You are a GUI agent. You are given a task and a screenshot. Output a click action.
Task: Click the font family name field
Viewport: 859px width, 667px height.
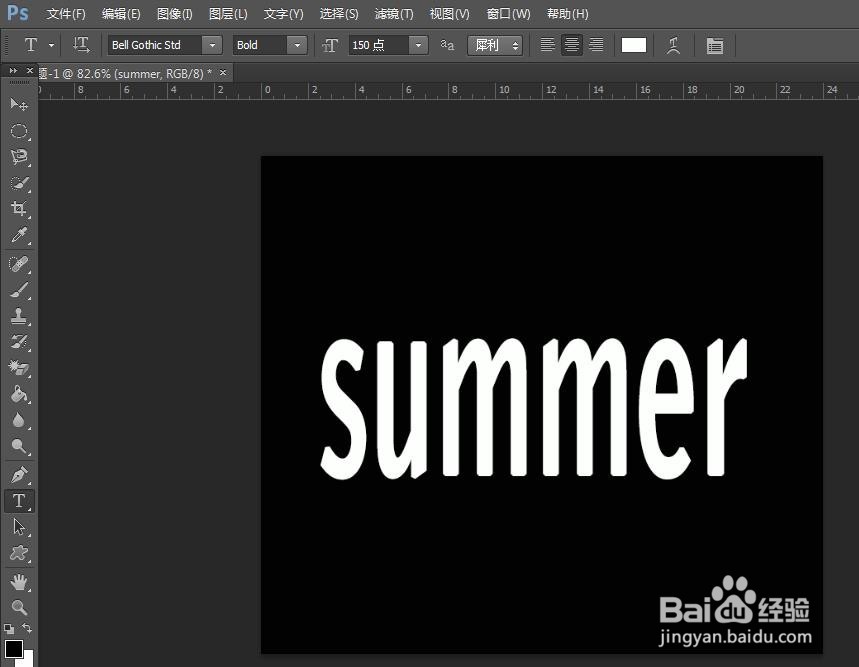155,45
